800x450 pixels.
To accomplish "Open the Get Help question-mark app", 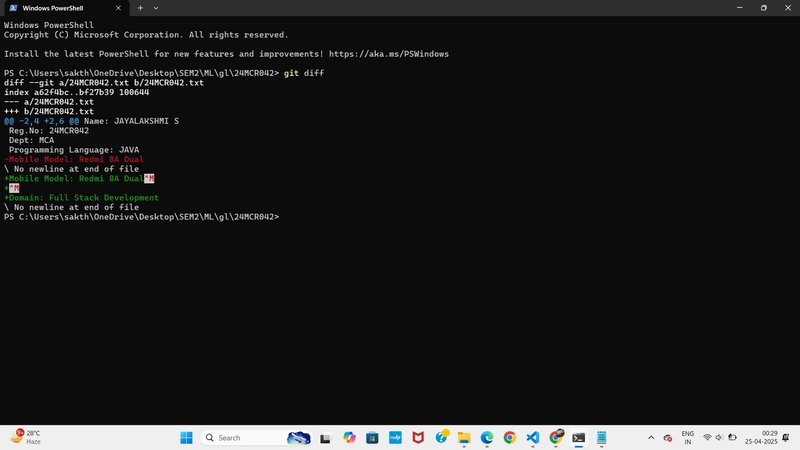I will click(441, 437).
